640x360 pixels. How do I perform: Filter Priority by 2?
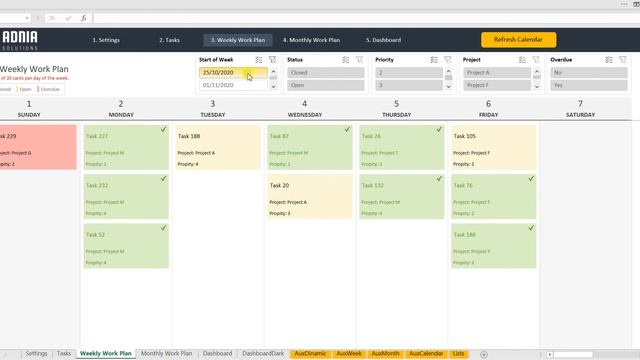(409, 73)
